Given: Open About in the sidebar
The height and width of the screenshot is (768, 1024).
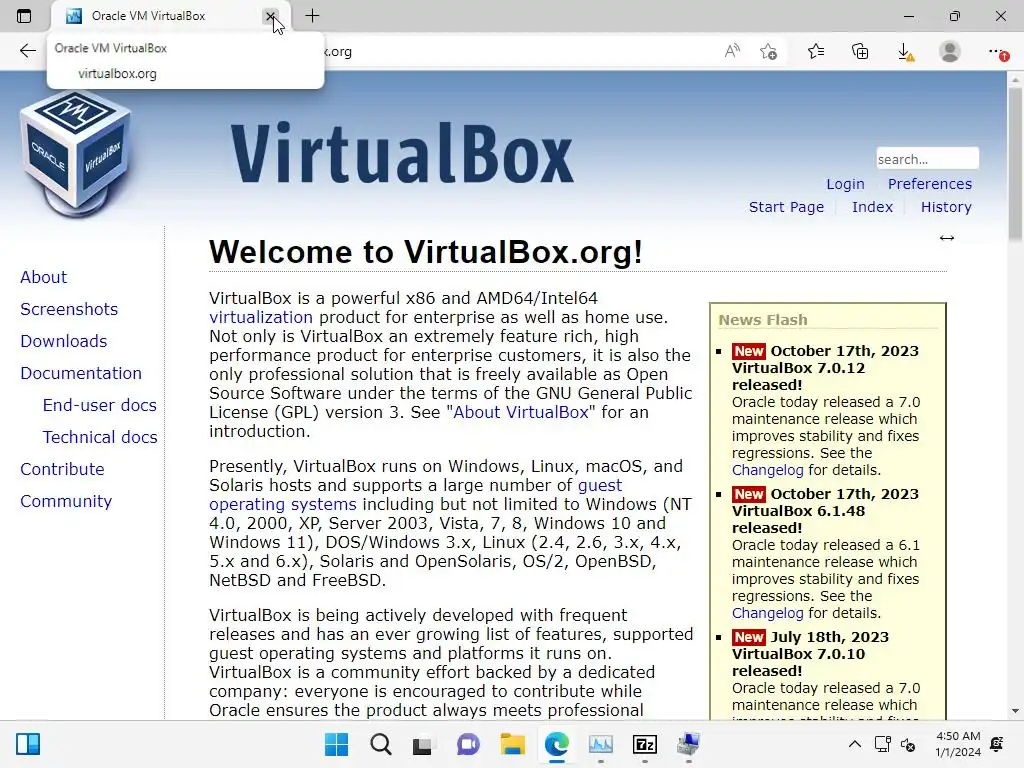Looking at the screenshot, I should pos(43,277).
